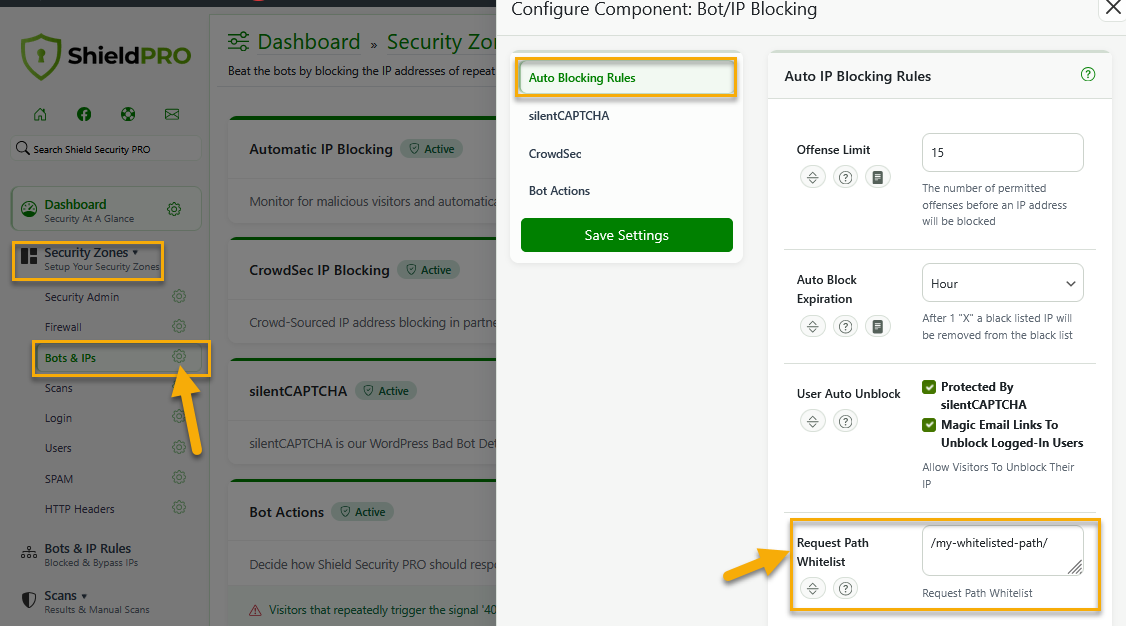Viewport: 1126px width, 626px height.
Task: Open the ShieldPRO home icon
Action: point(41,114)
